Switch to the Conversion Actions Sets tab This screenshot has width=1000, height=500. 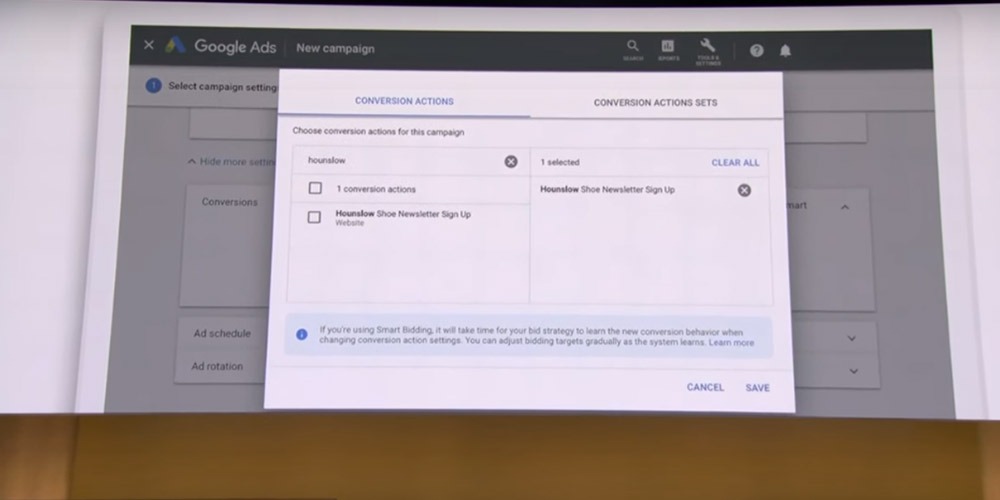tap(656, 102)
